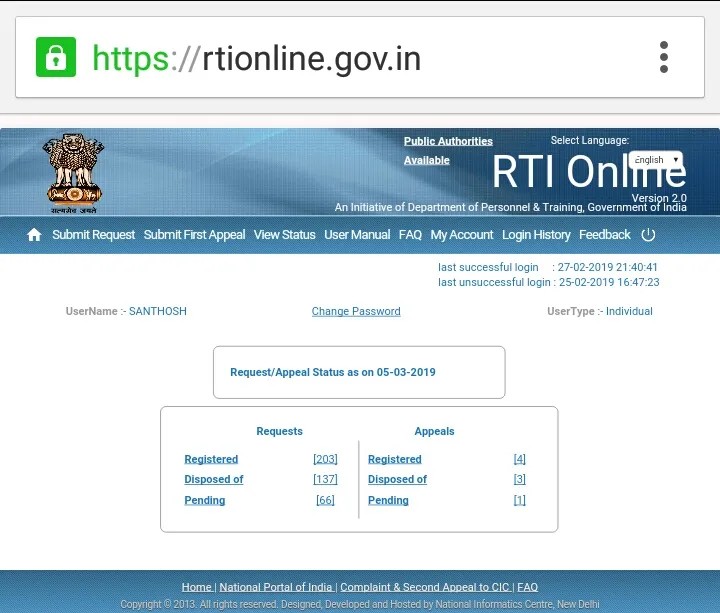Viewport: 720px width, 613px height.
Task: Click the Individual user type text
Action: point(629,311)
